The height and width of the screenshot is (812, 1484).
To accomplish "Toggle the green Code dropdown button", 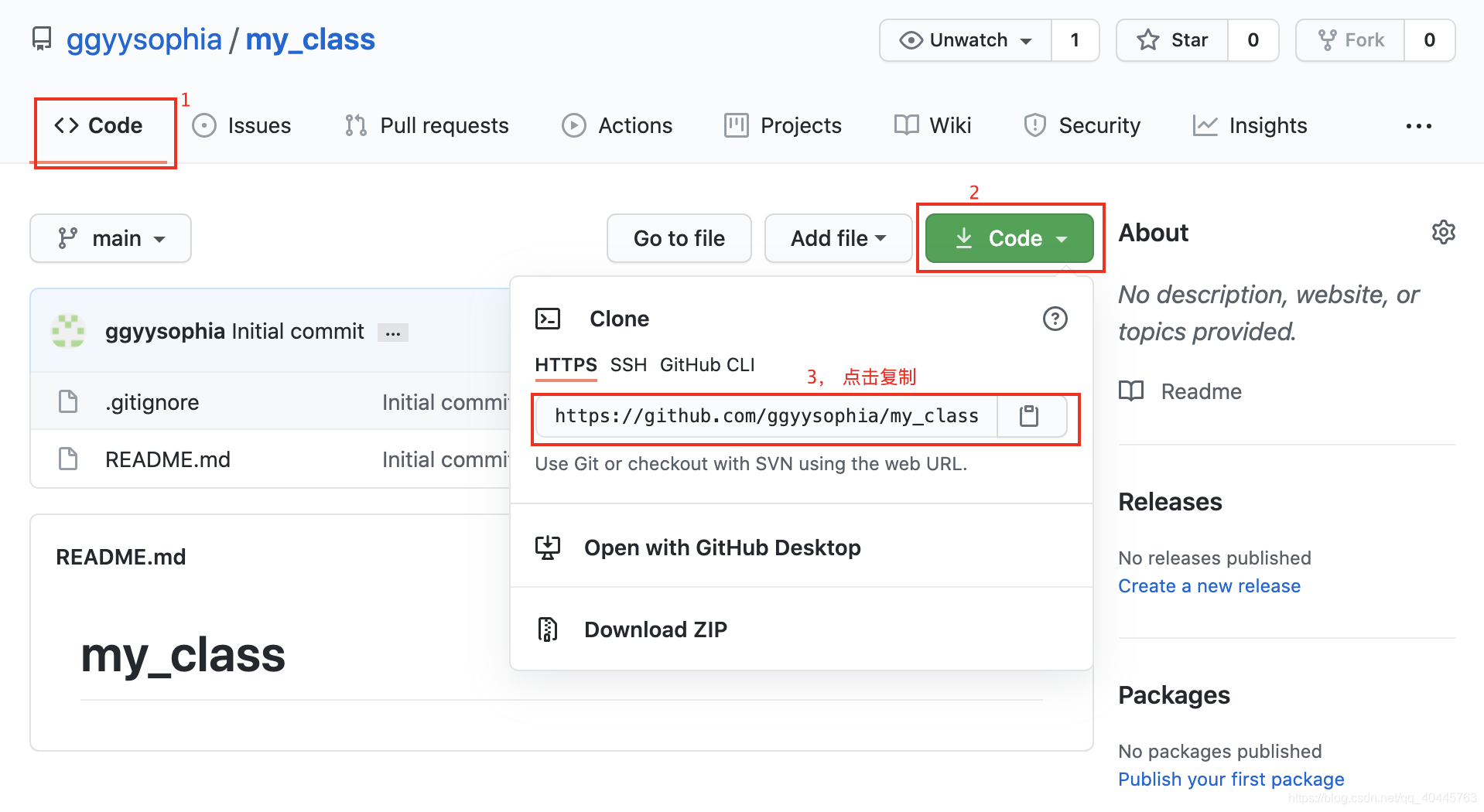I will 1010,238.
